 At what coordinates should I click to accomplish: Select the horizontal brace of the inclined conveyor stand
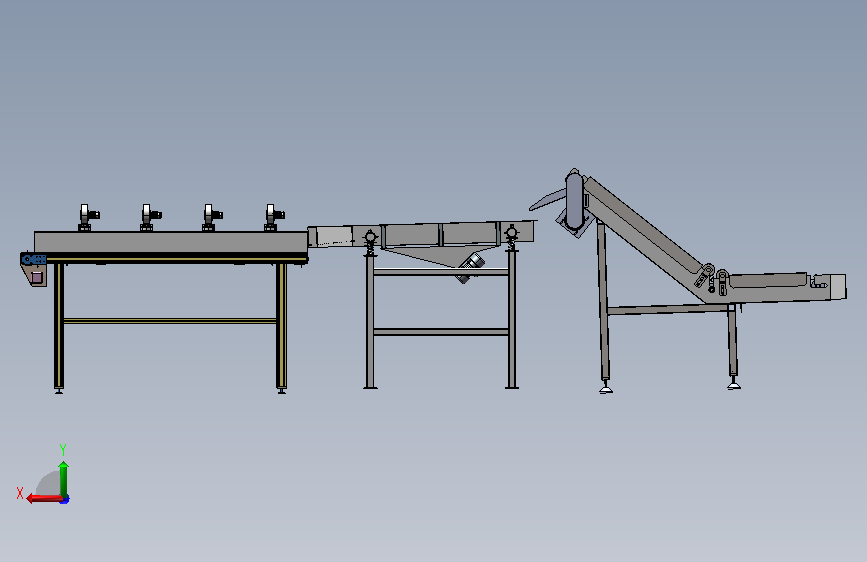point(668,309)
